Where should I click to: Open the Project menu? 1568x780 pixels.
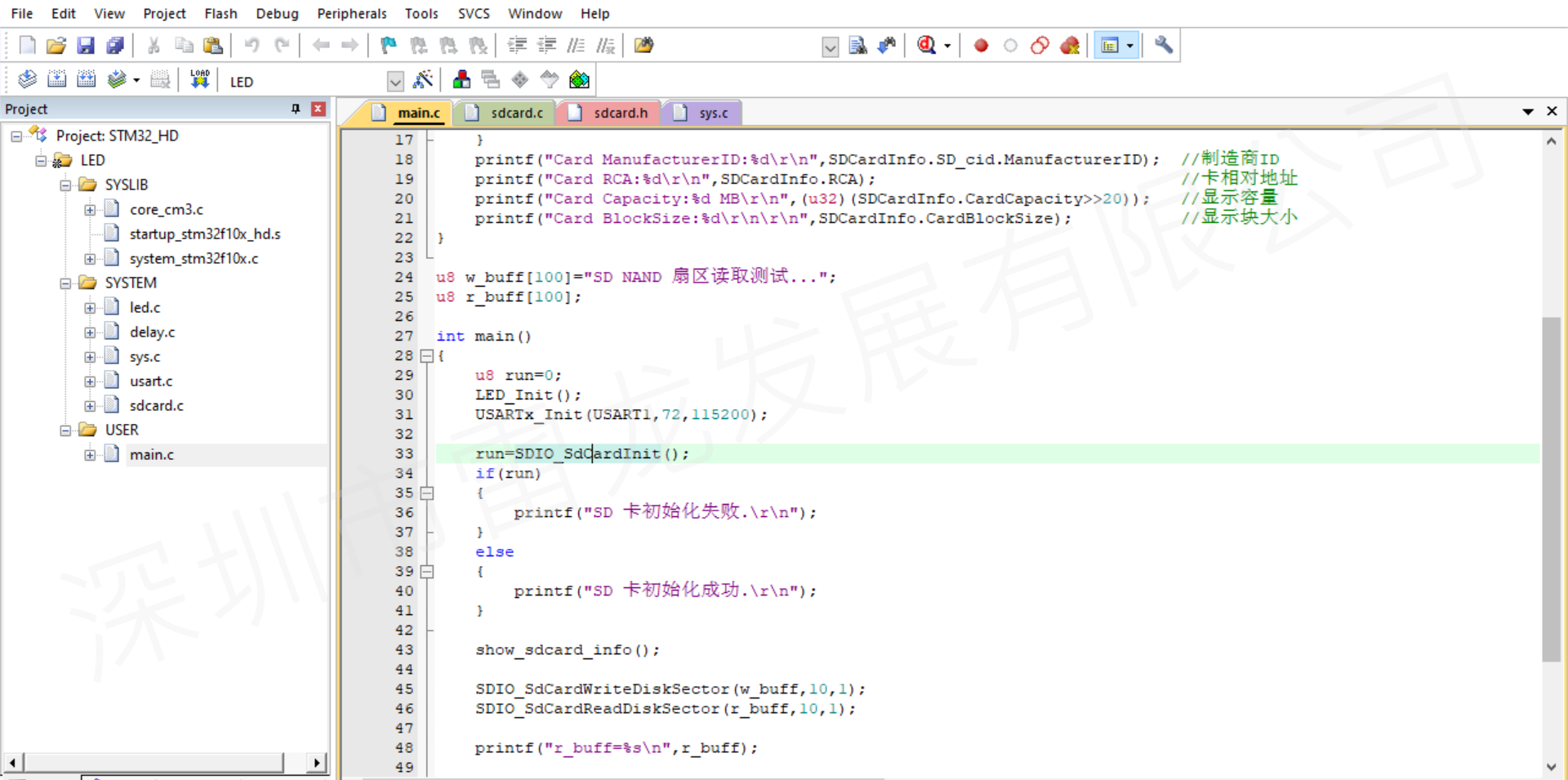point(164,14)
